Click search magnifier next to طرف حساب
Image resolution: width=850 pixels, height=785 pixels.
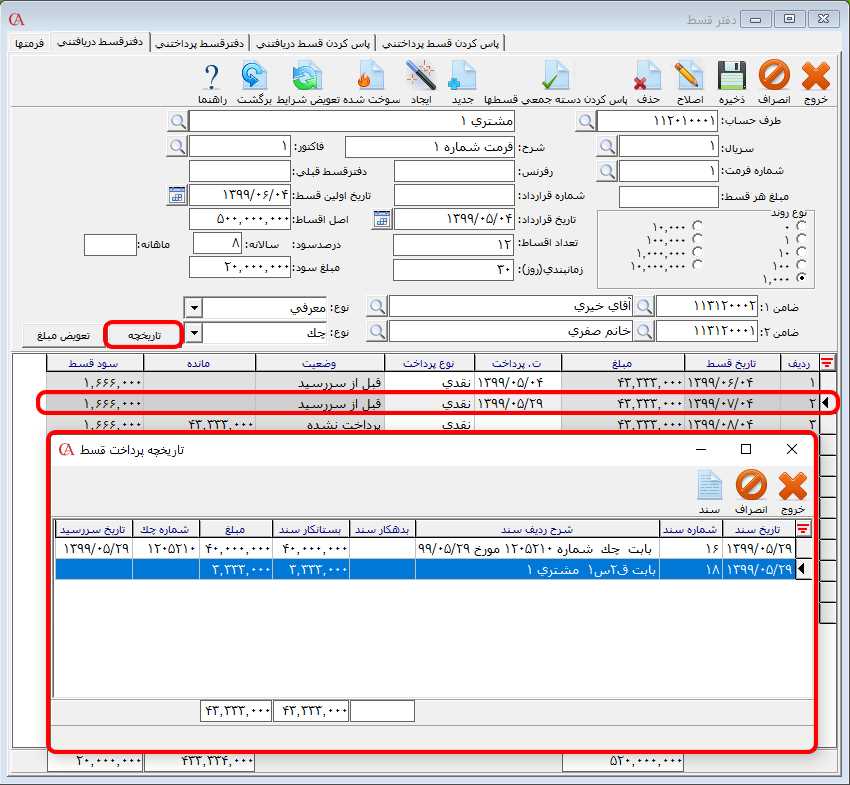click(586, 121)
